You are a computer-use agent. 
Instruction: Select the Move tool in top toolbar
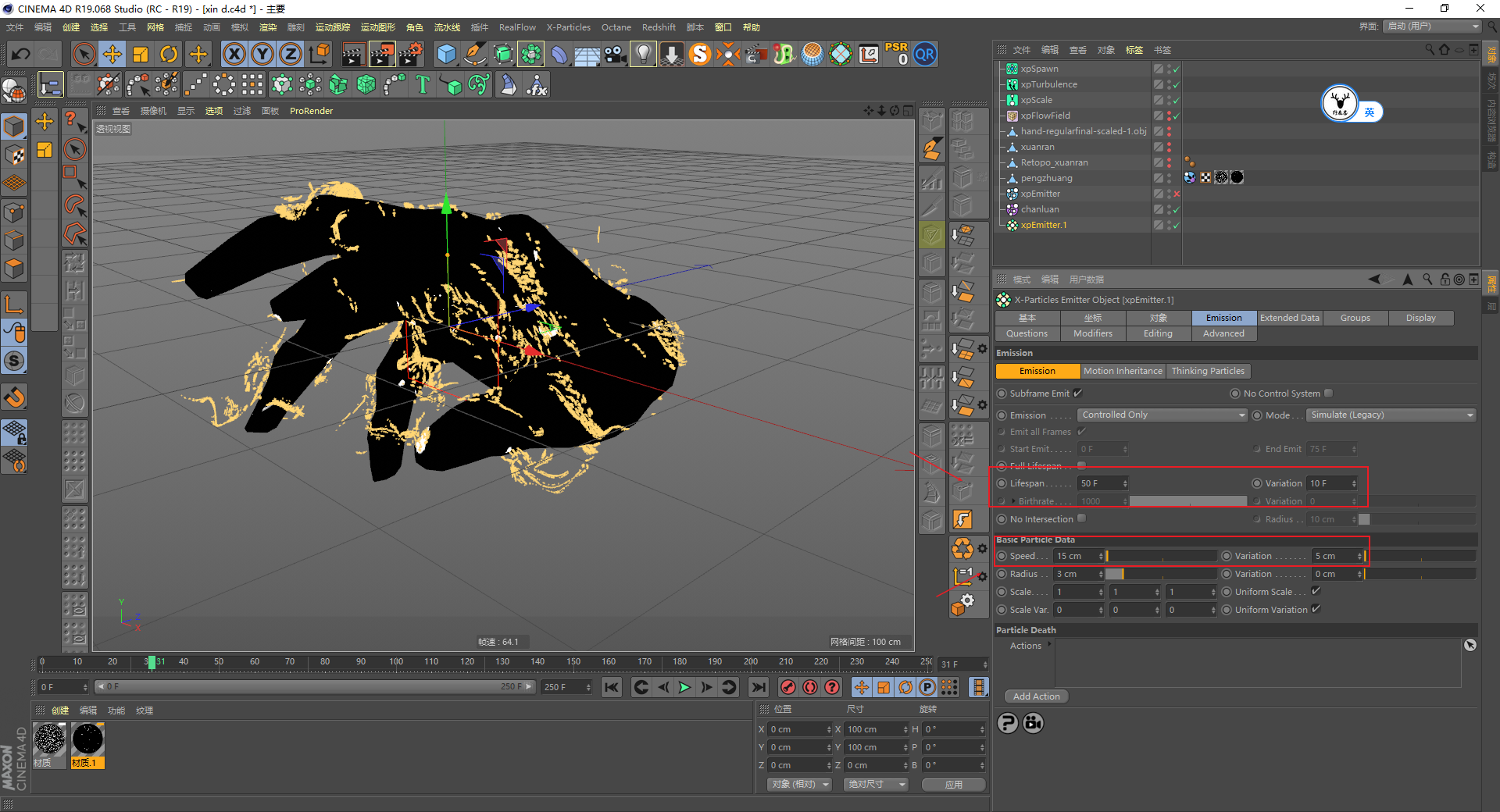112,55
